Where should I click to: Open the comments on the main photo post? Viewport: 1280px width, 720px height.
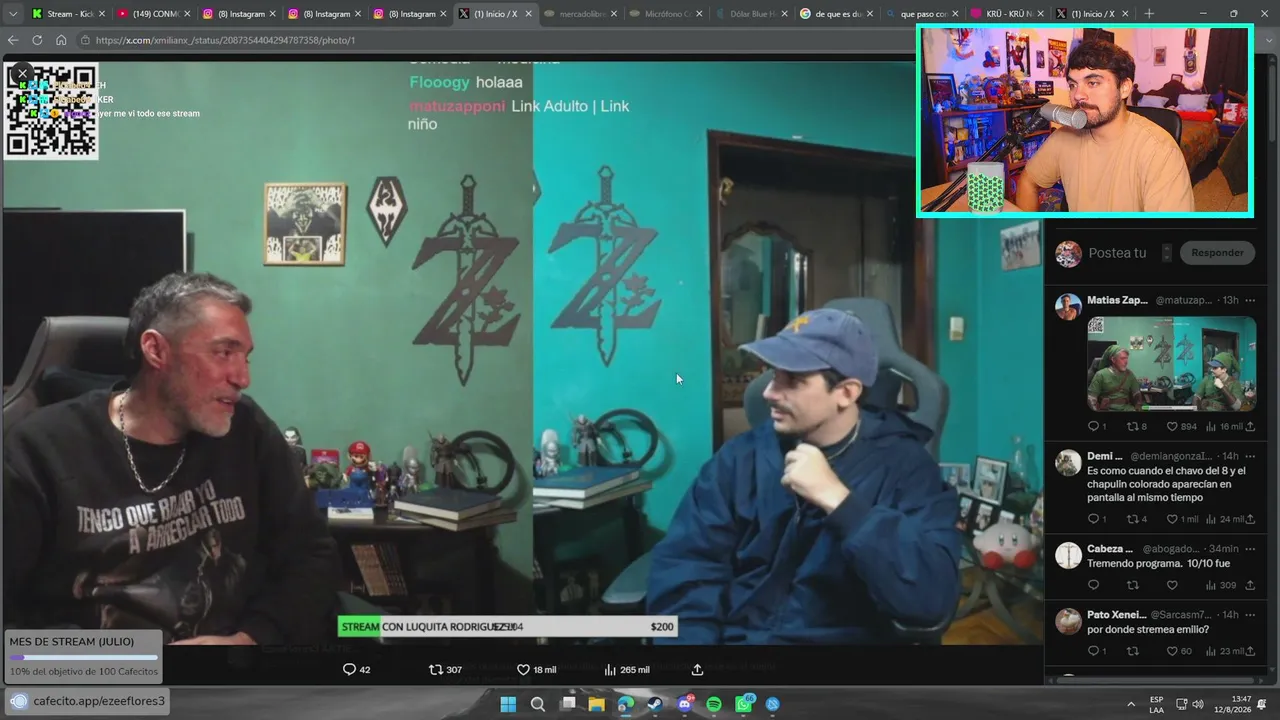356,669
